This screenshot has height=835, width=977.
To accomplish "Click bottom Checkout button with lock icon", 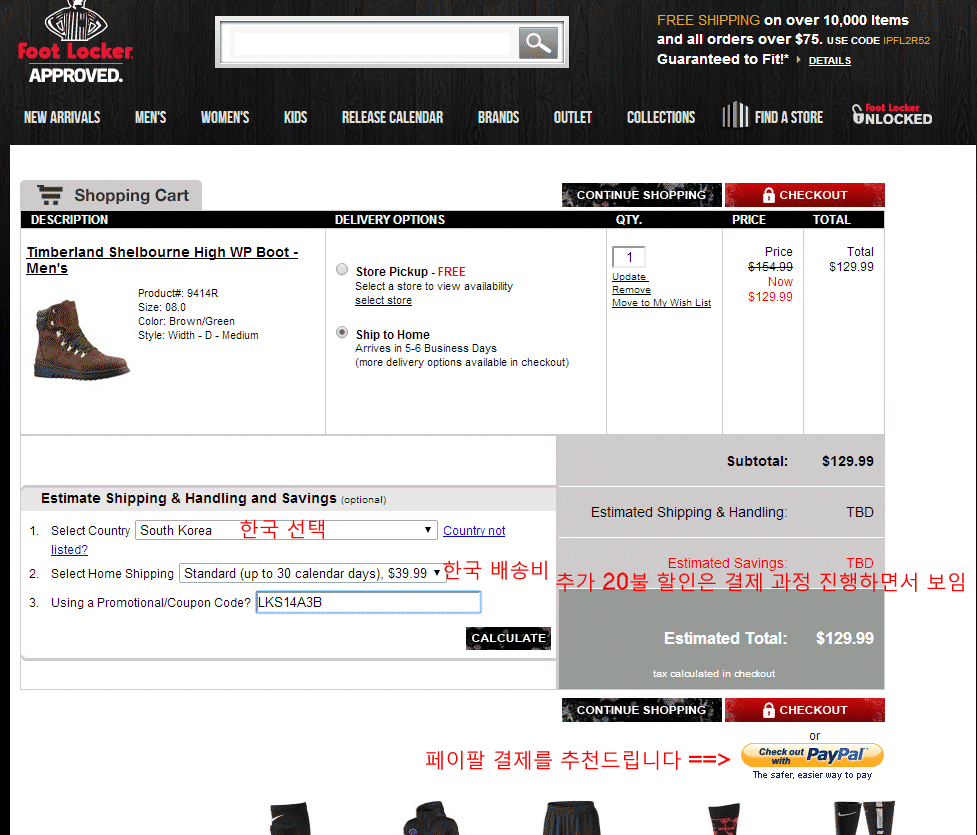I will pos(804,710).
